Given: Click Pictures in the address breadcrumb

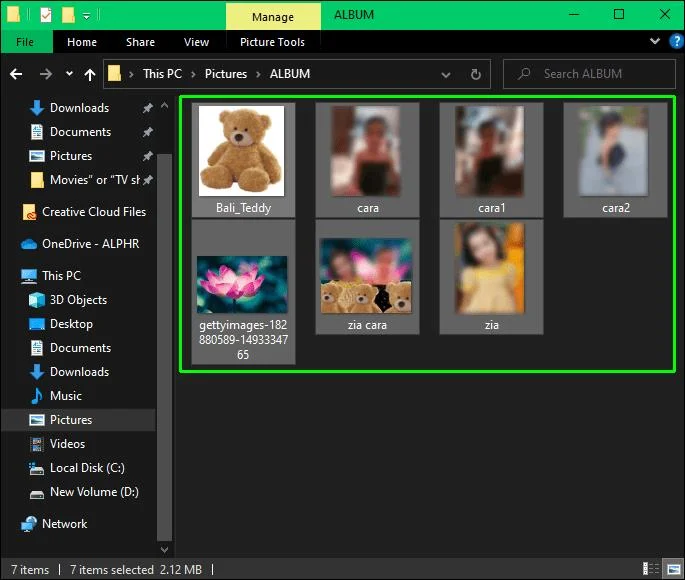Looking at the screenshot, I should pyautogui.click(x=226, y=74).
